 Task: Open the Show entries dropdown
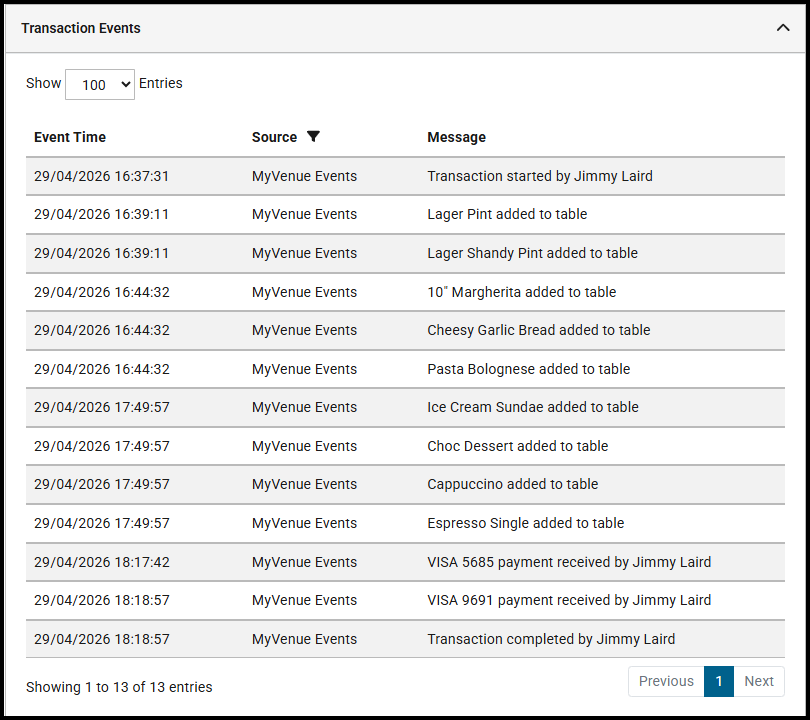click(99, 85)
